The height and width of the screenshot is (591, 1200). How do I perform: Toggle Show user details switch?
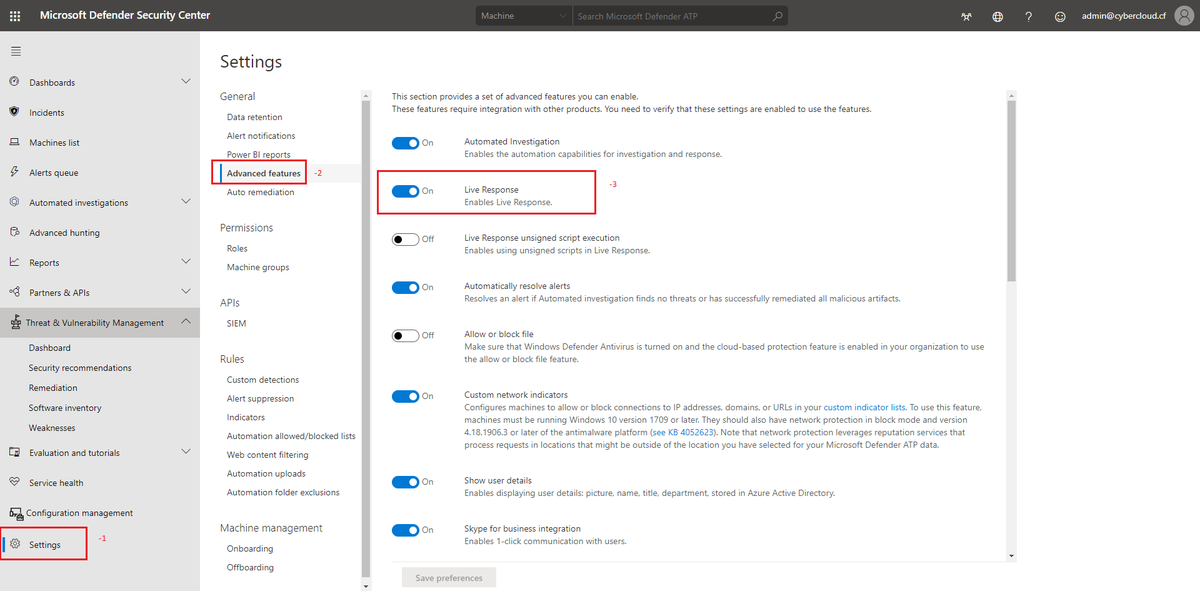click(405, 482)
